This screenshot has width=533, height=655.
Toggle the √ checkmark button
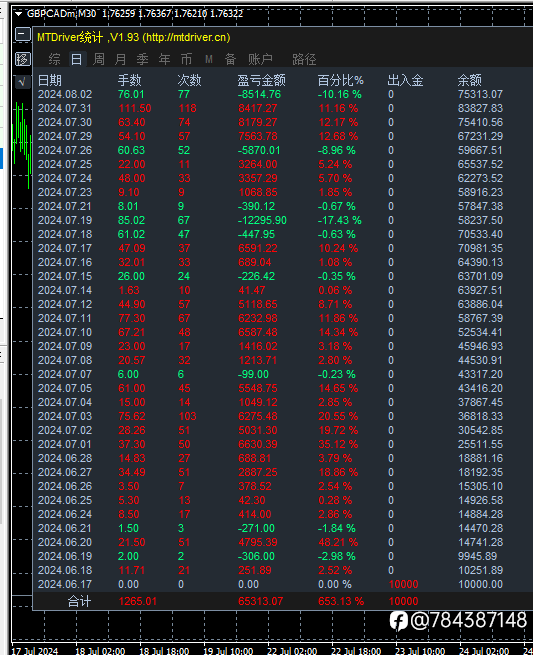23,82
